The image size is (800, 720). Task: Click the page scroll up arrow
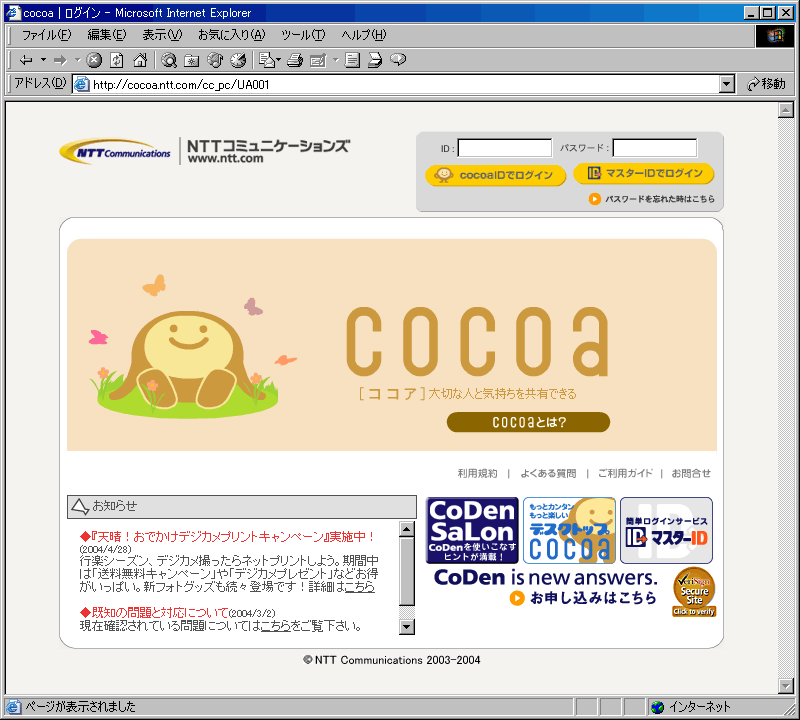coord(786,110)
